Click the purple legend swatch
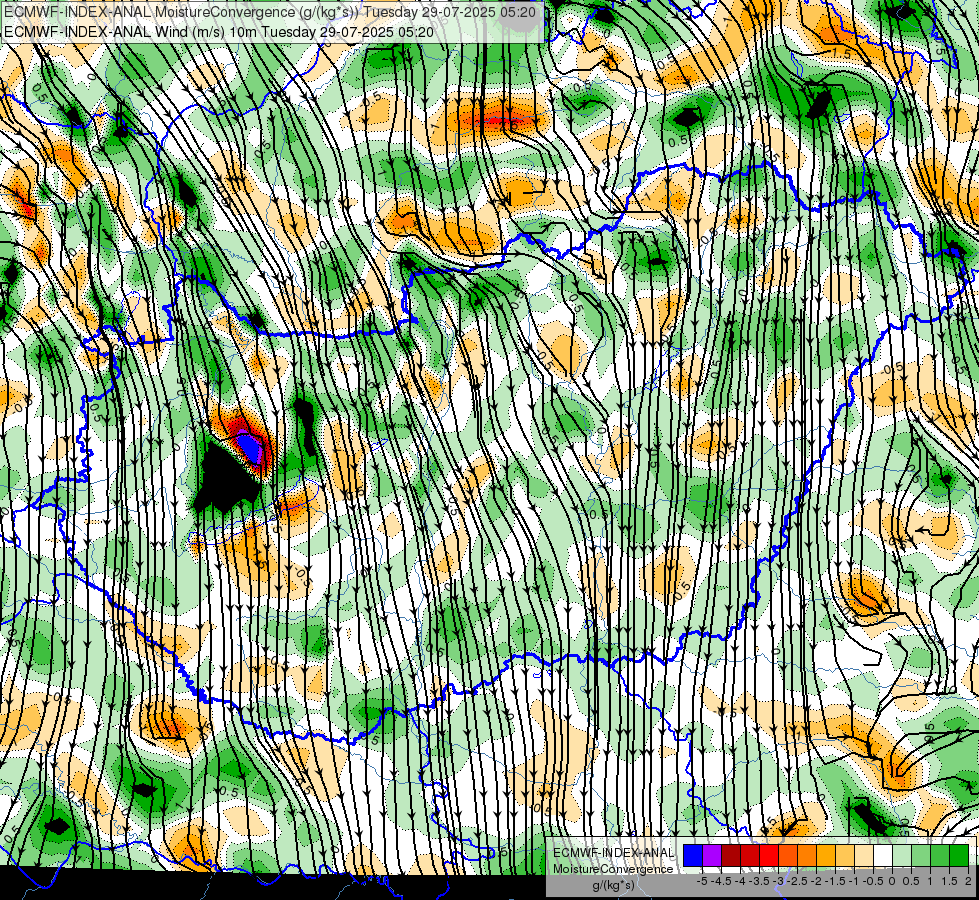The image size is (979, 900). 712,855
